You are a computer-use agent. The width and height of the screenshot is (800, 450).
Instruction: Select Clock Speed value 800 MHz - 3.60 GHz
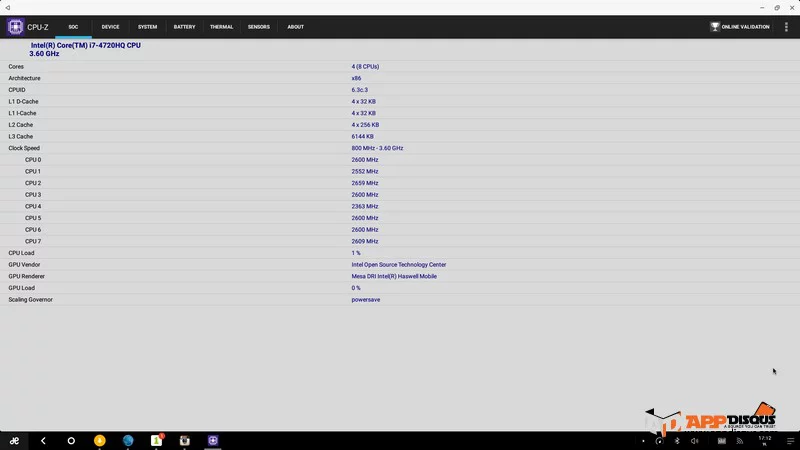(377, 148)
